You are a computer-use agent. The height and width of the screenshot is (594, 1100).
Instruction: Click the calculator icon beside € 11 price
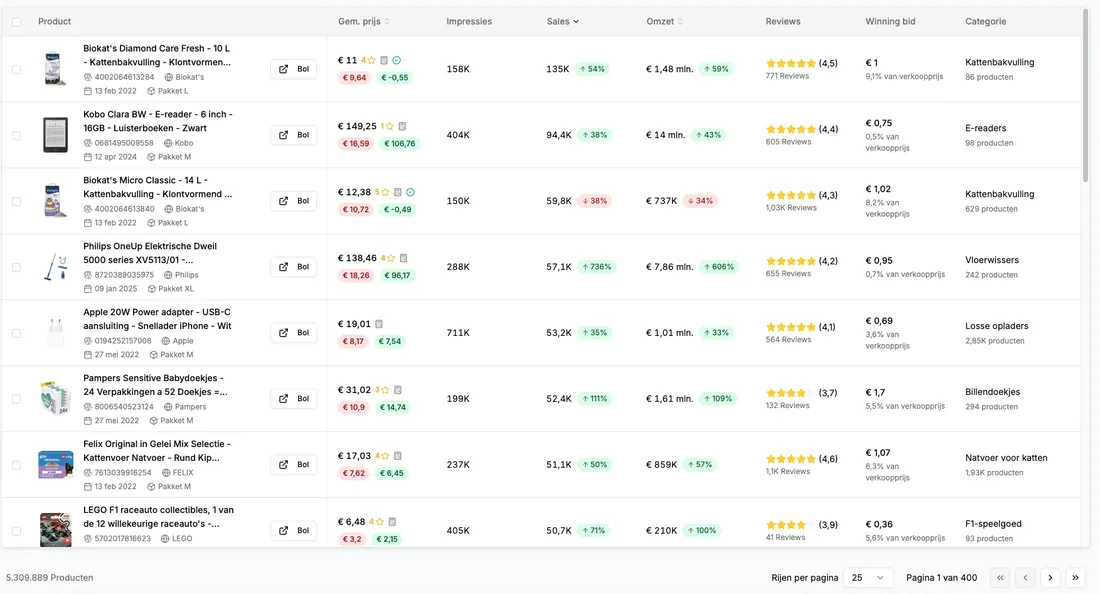point(384,60)
